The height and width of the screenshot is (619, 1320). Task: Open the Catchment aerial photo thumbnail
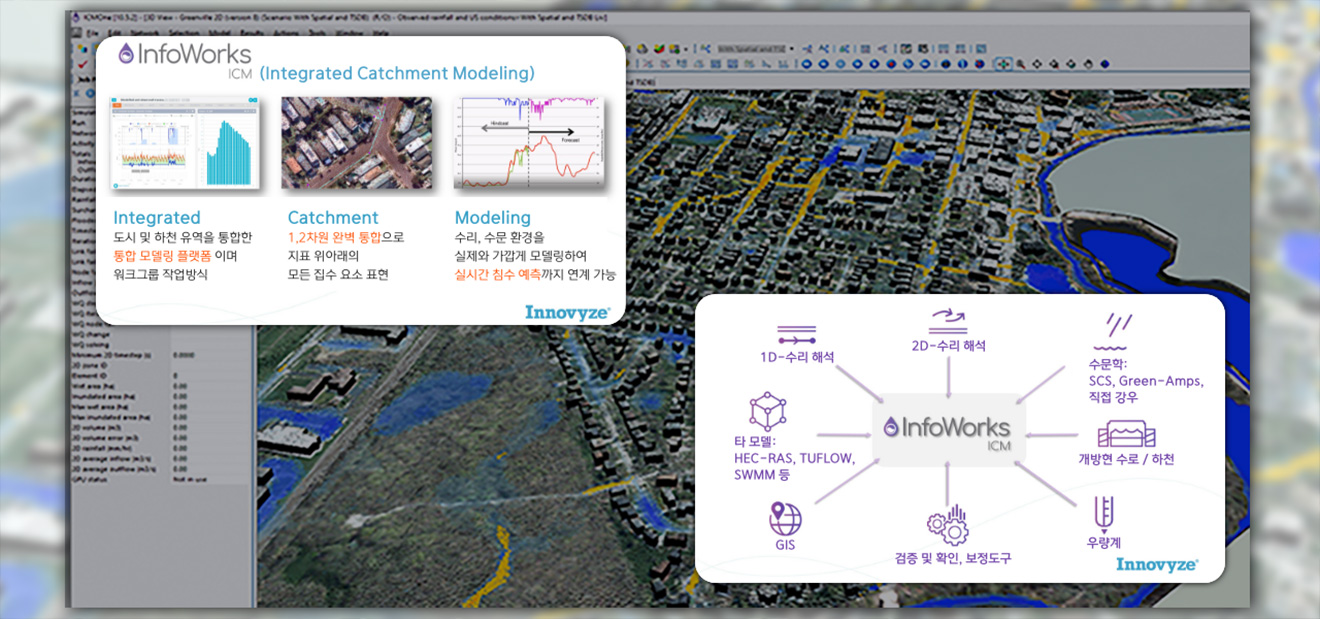(x=356, y=143)
